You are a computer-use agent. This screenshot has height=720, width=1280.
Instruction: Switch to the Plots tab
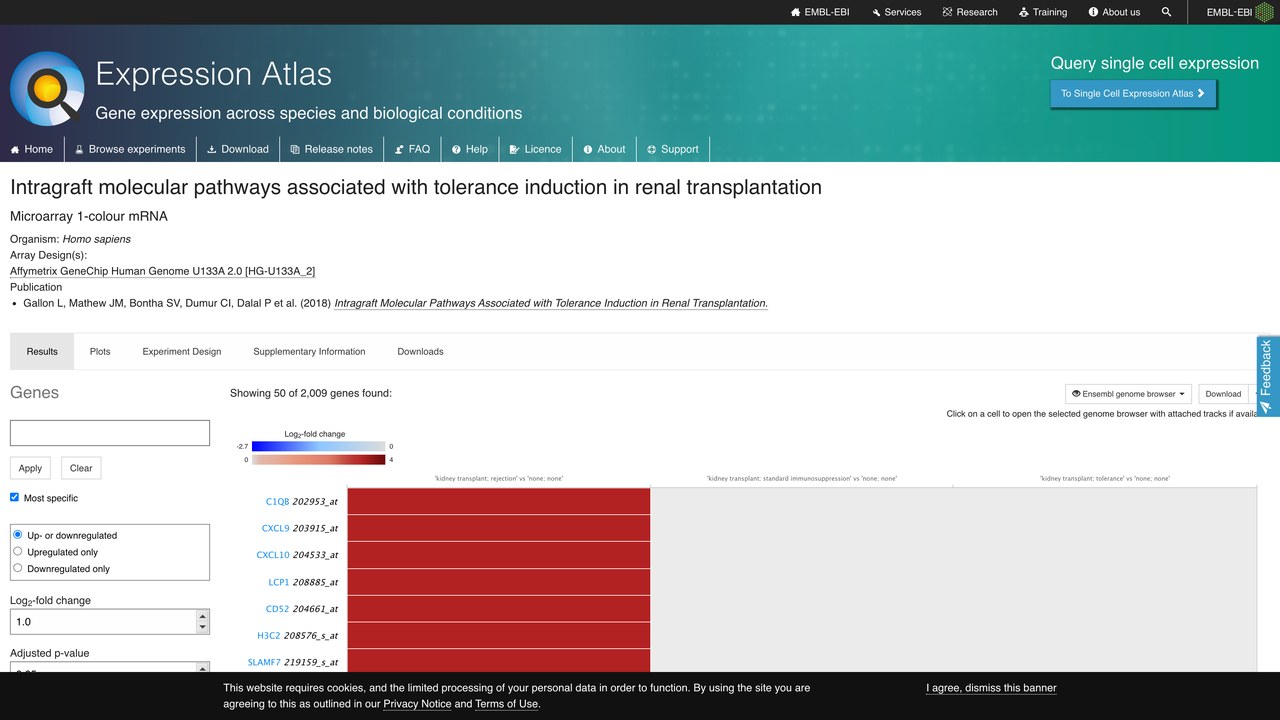point(100,351)
